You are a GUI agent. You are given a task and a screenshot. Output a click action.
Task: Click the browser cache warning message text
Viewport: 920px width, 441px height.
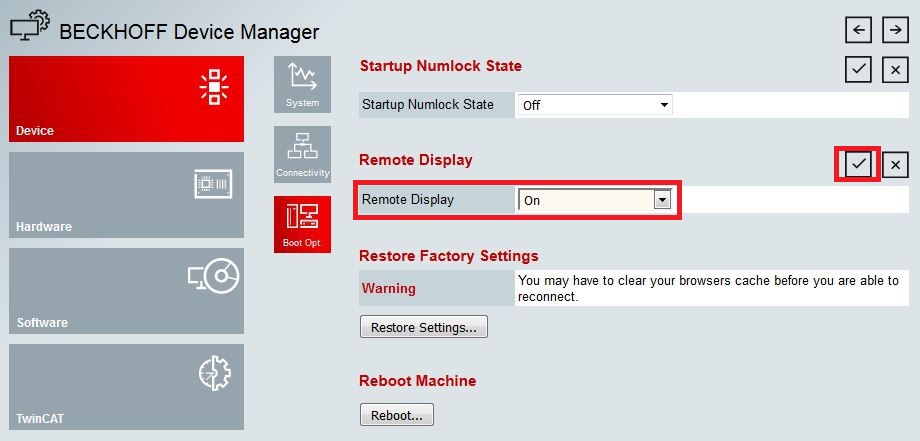click(x=709, y=289)
